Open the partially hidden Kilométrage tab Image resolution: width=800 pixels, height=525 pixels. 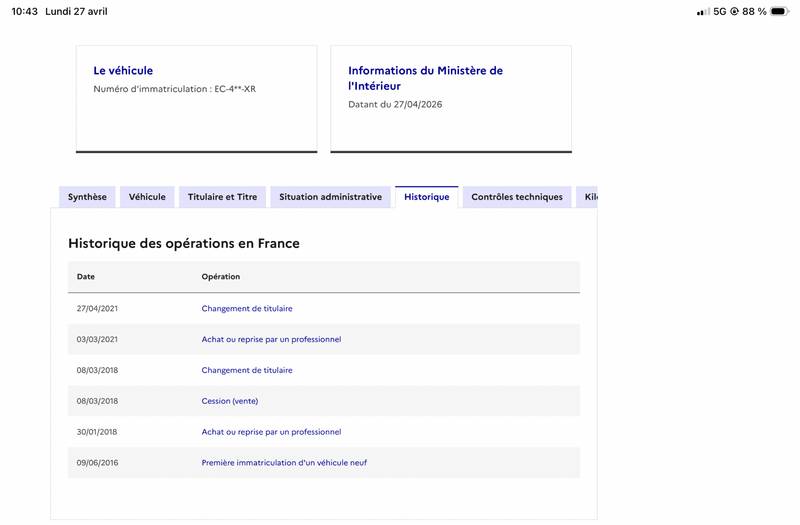click(587, 197)
